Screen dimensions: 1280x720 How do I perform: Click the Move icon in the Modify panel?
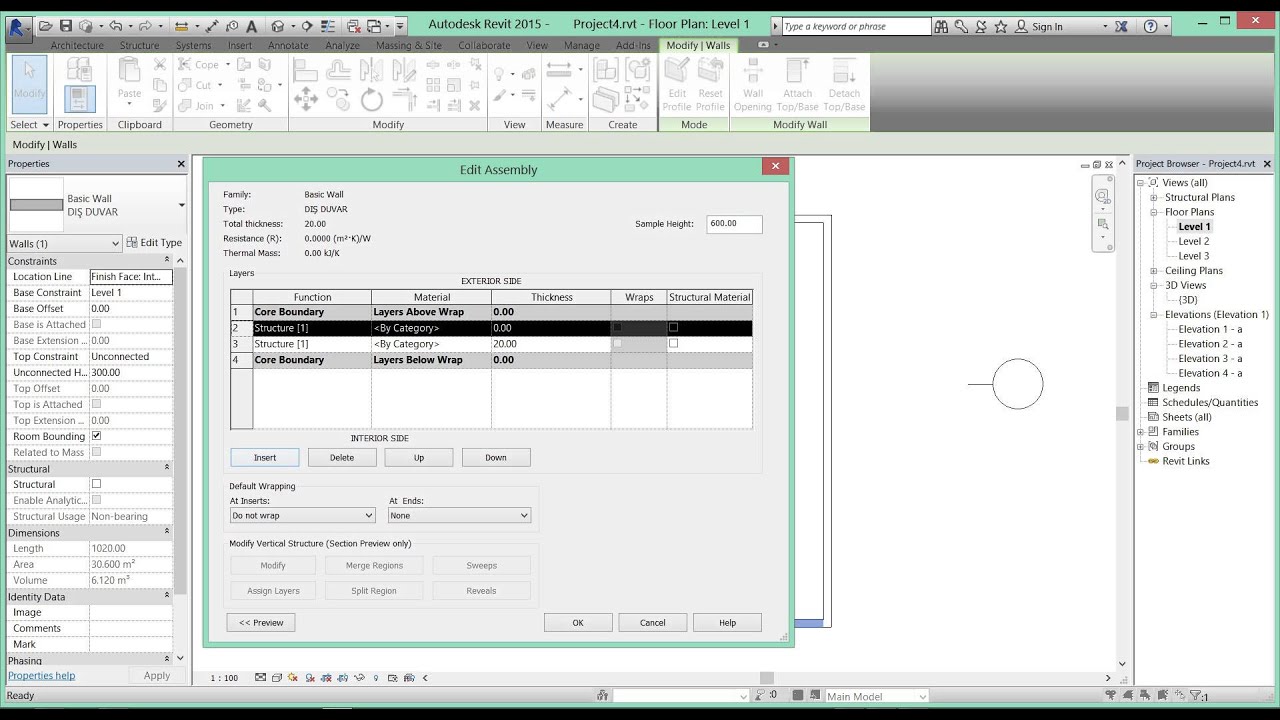[306, 98]
